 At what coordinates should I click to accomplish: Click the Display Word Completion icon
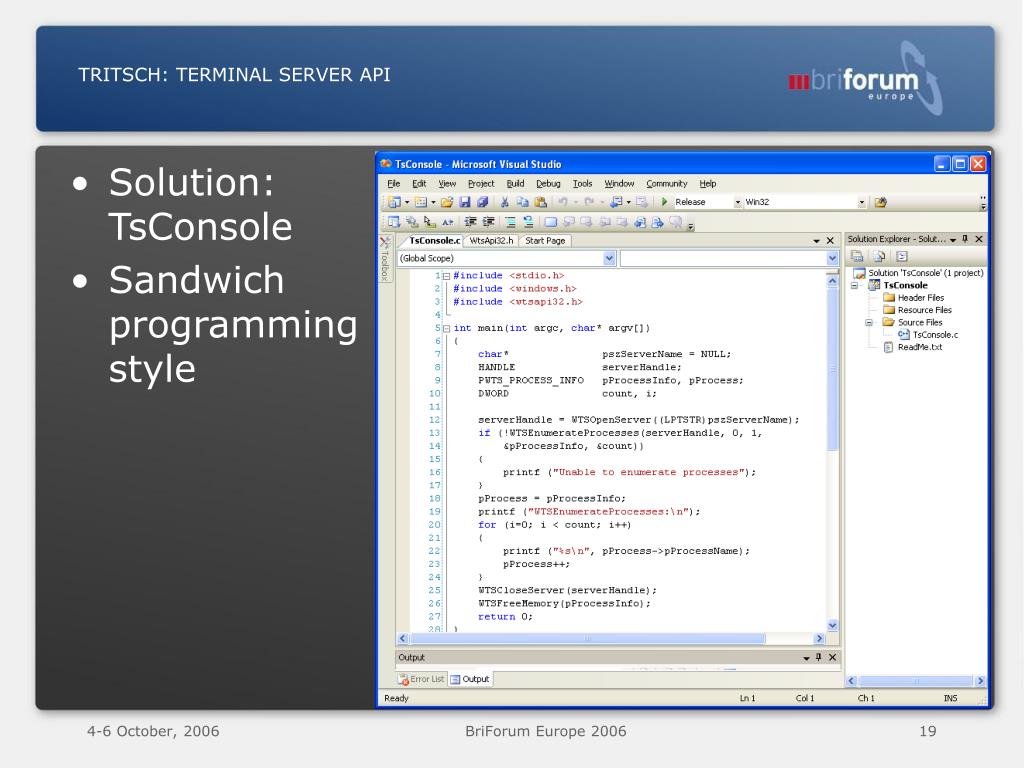coord(447,223)
